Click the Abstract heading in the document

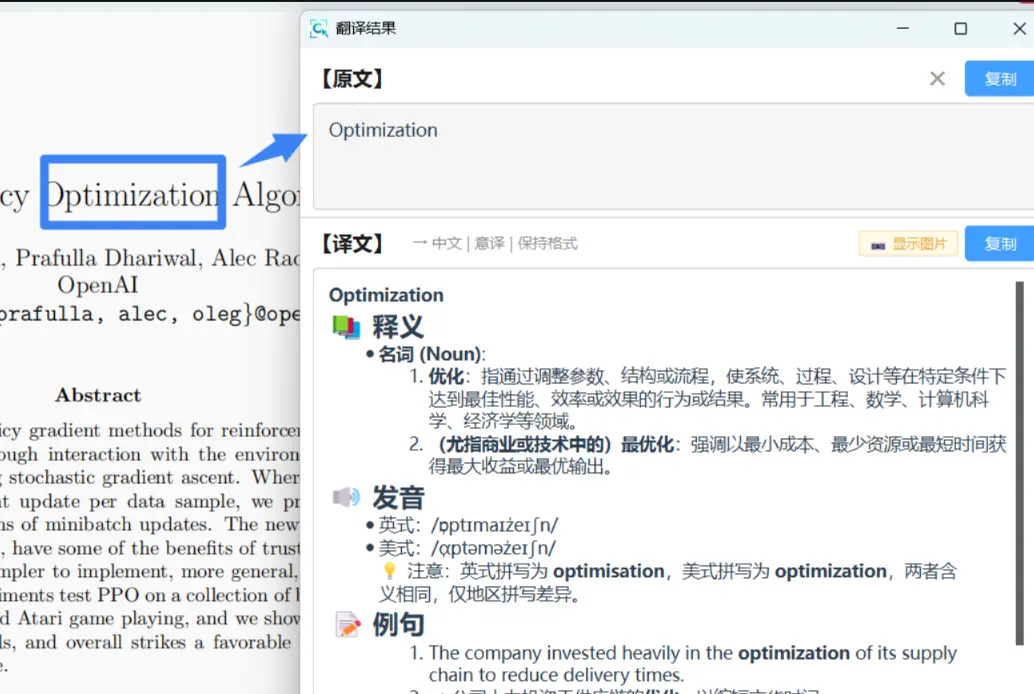pos(98,395)
